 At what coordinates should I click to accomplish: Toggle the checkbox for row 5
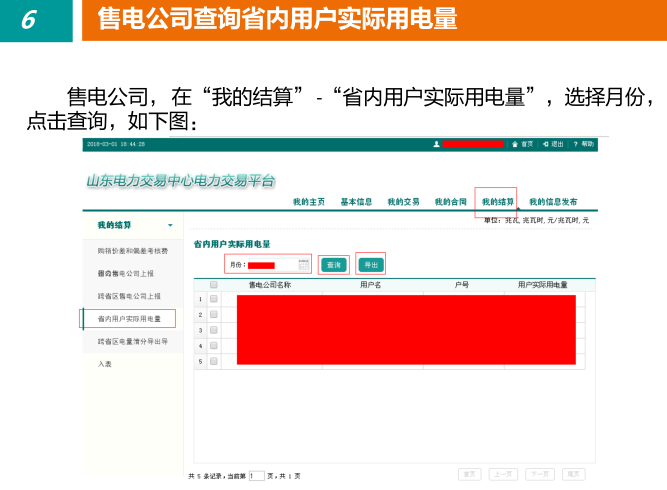pos(213,361)
